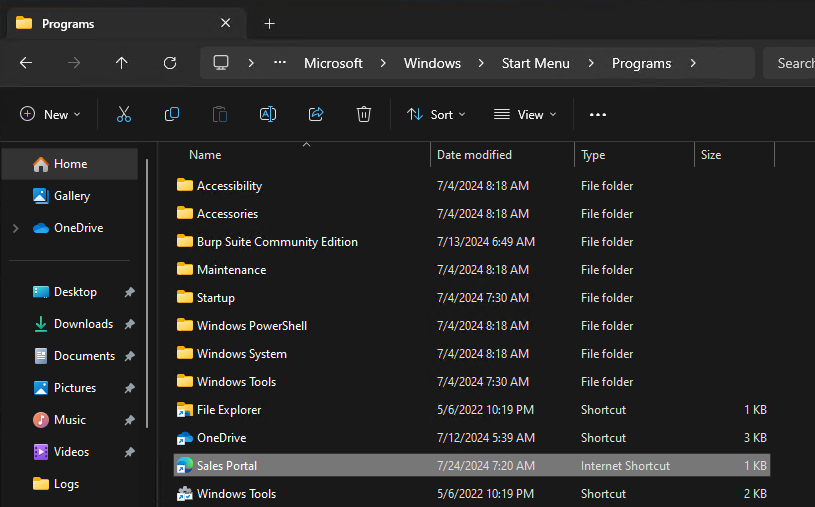
Task: Open the Sort dropdown menu
Action: [436, 114]
